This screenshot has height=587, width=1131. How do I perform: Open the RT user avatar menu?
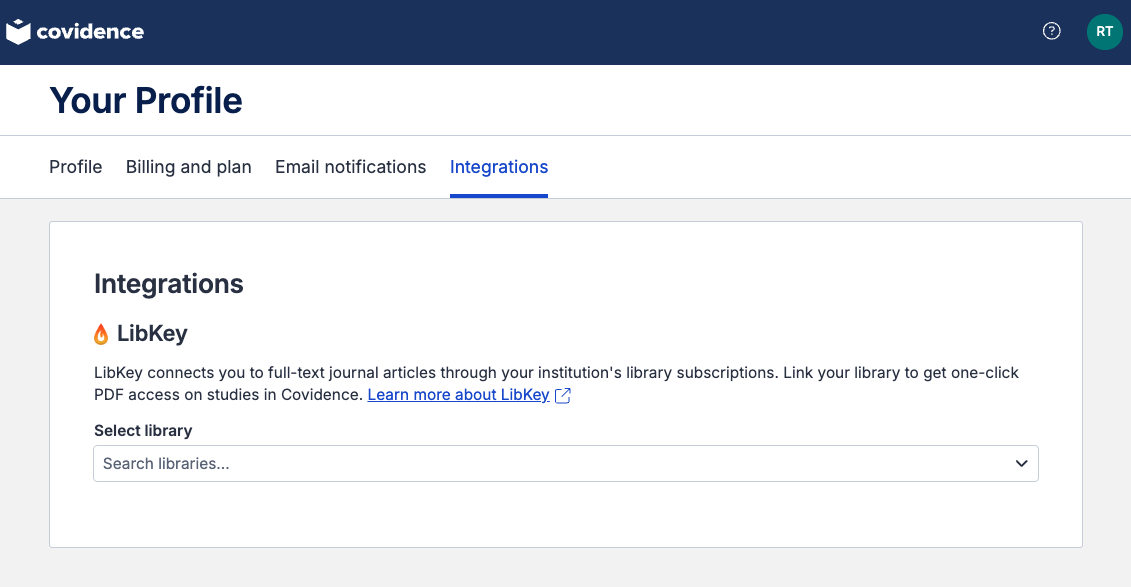[1104, 32]
